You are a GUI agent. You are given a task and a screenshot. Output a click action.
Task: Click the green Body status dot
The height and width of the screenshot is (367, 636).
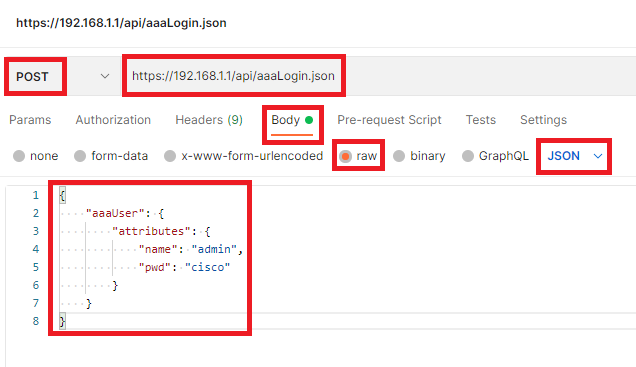309,120
